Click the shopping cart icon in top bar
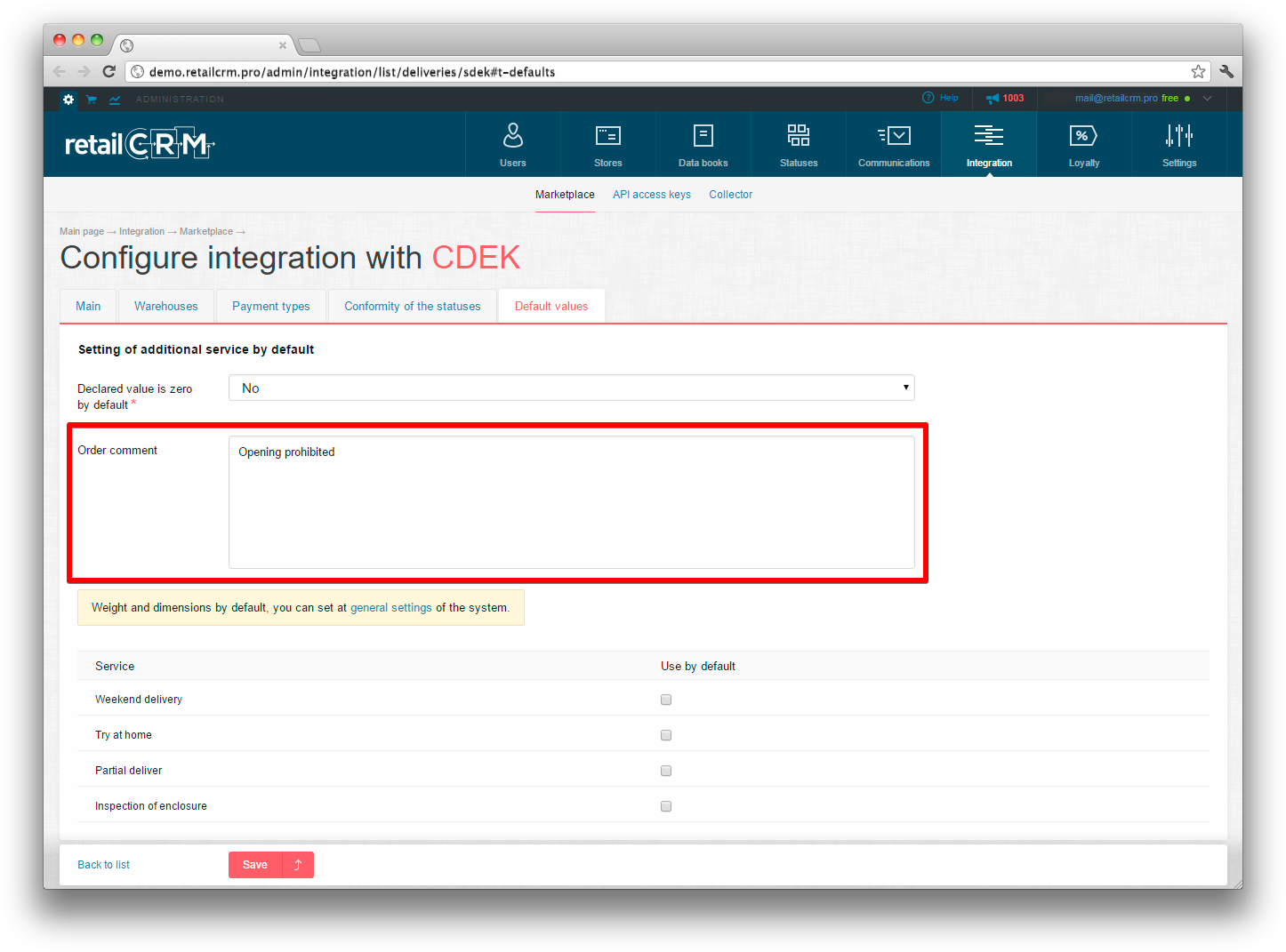Viewport: 1286px width, 952px height. (x=92, y=100)
